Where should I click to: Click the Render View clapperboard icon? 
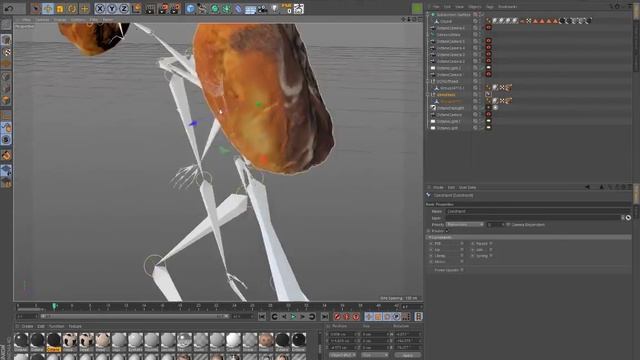pyautogui.click(x=150, y=9)
